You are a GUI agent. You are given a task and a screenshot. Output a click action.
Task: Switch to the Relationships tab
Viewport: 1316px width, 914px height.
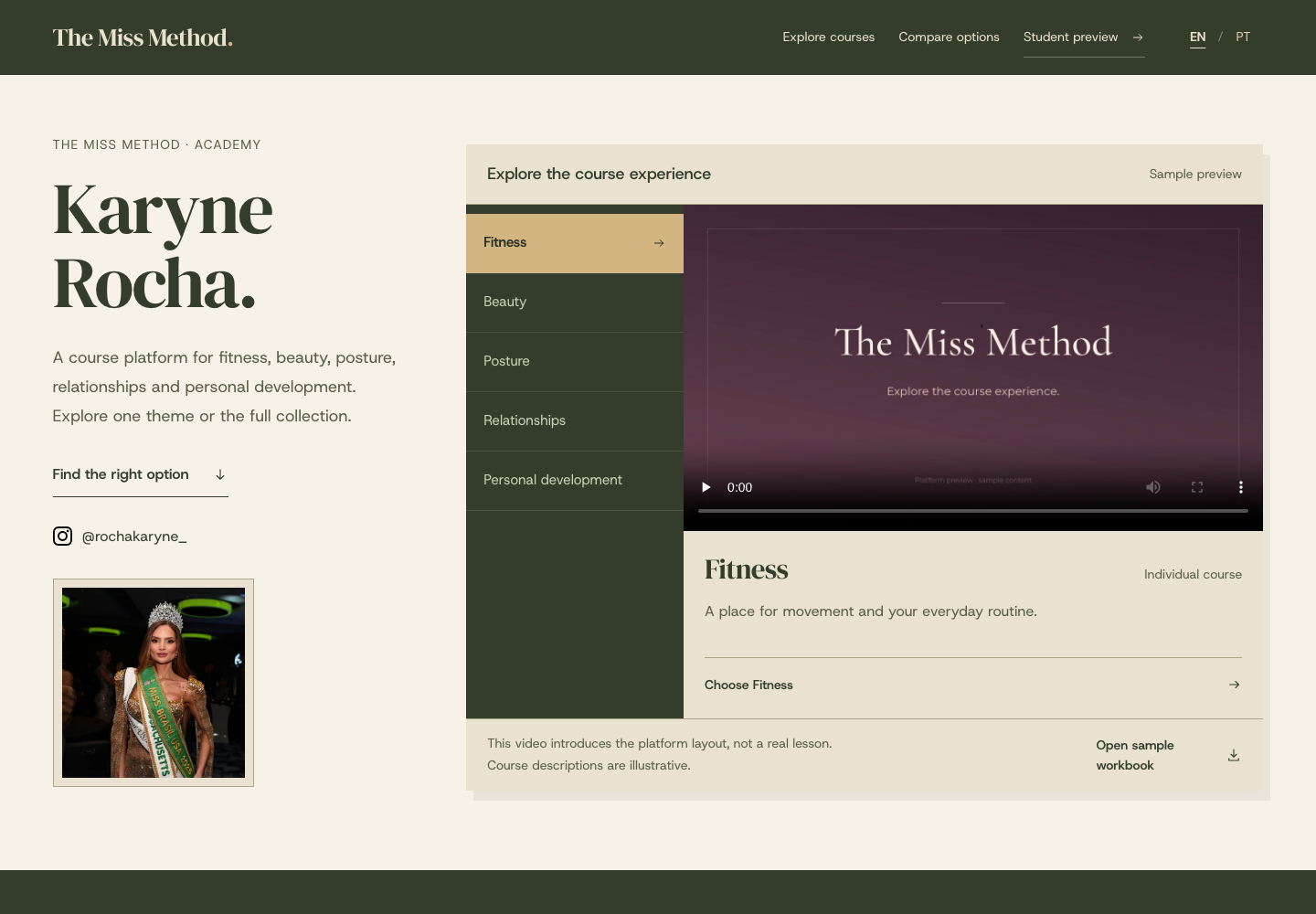(x=575, y=421)
